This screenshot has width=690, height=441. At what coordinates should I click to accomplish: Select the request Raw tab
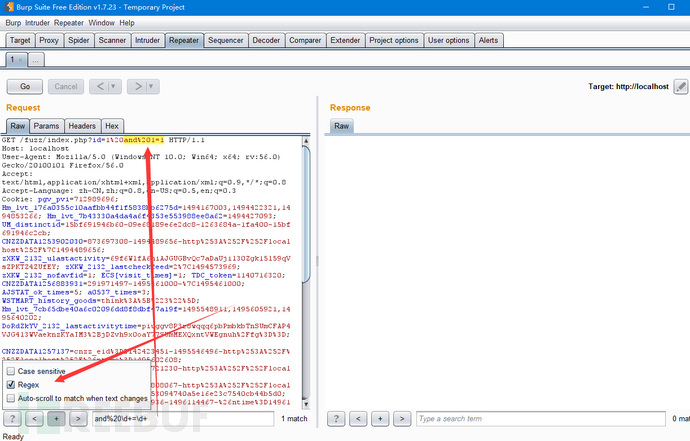(18, 126)
